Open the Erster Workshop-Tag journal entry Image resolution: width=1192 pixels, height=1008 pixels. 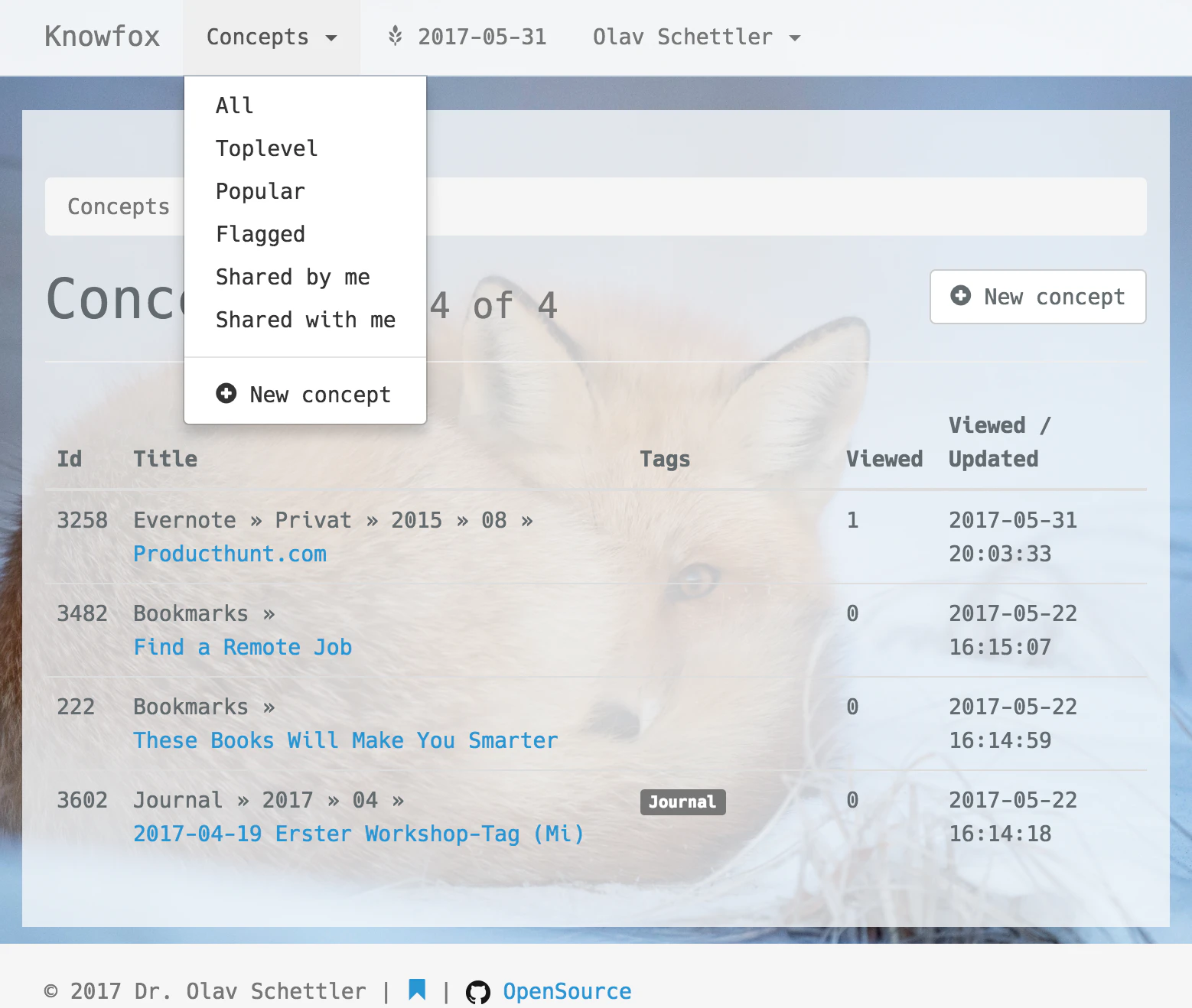click(358, 834)
